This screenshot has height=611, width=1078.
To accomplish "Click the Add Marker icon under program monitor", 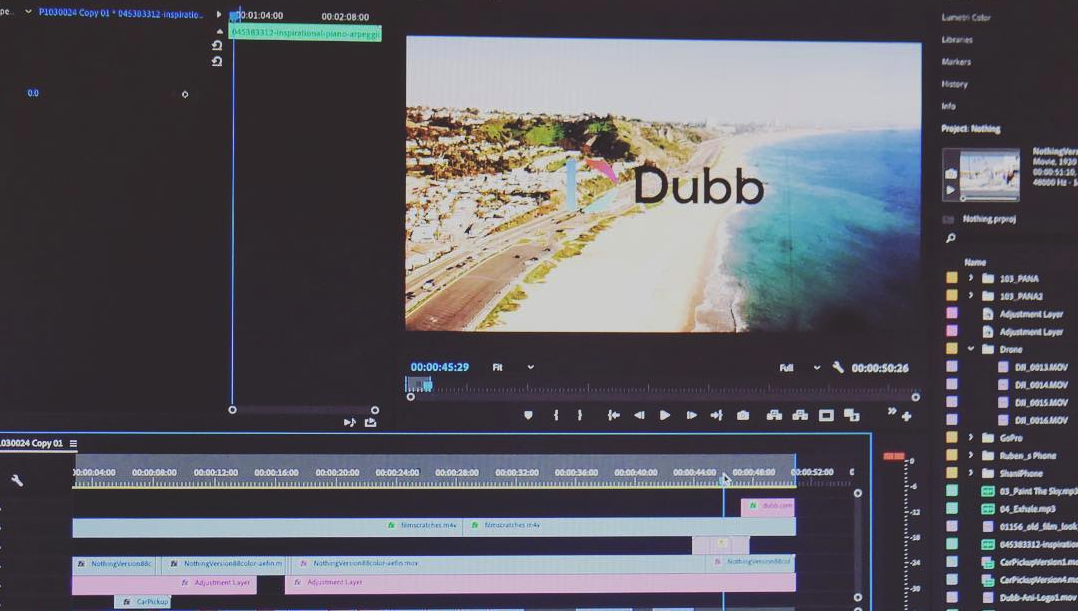I will (528, 415).
